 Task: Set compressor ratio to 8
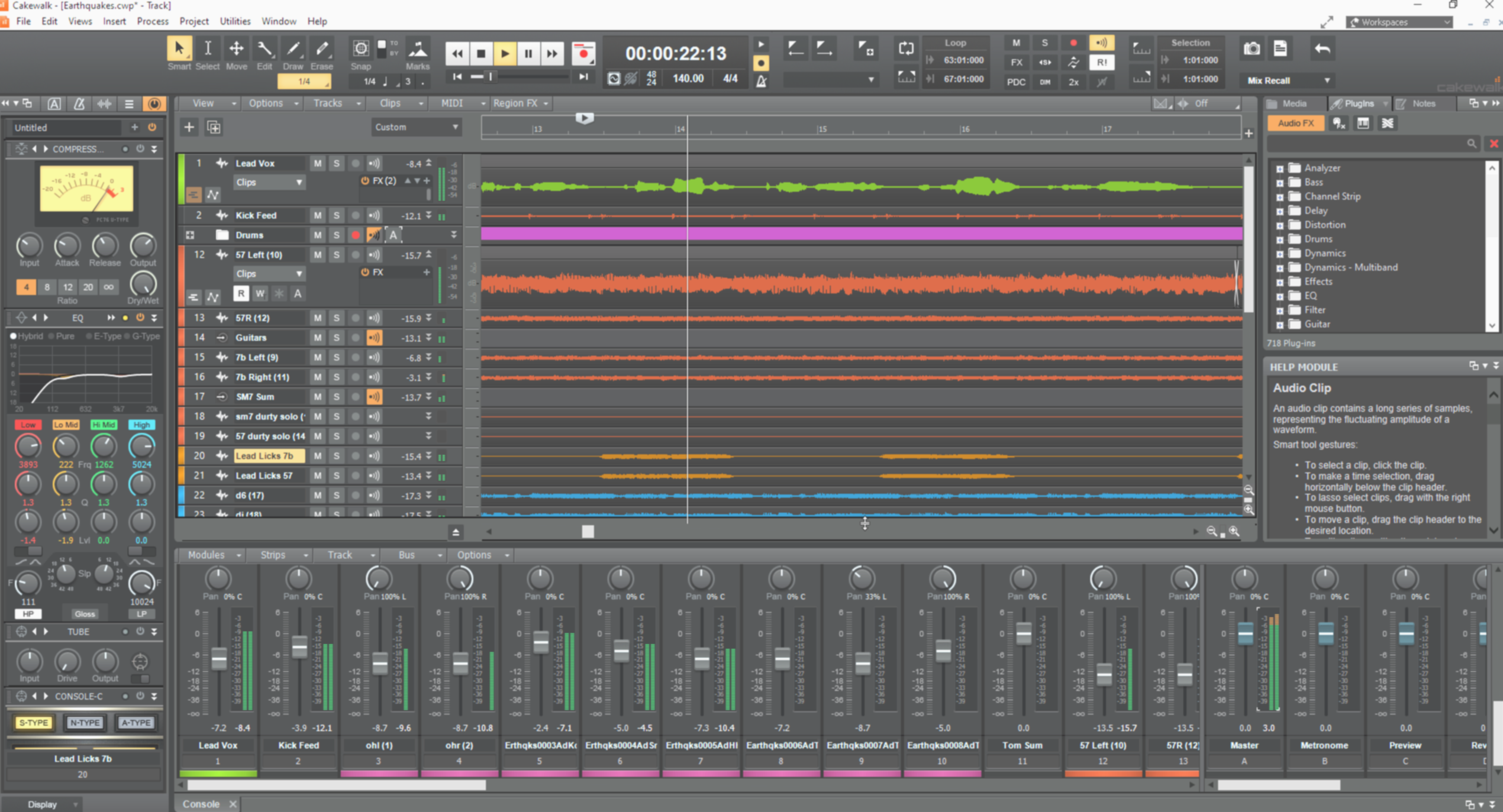click(47, 287)
